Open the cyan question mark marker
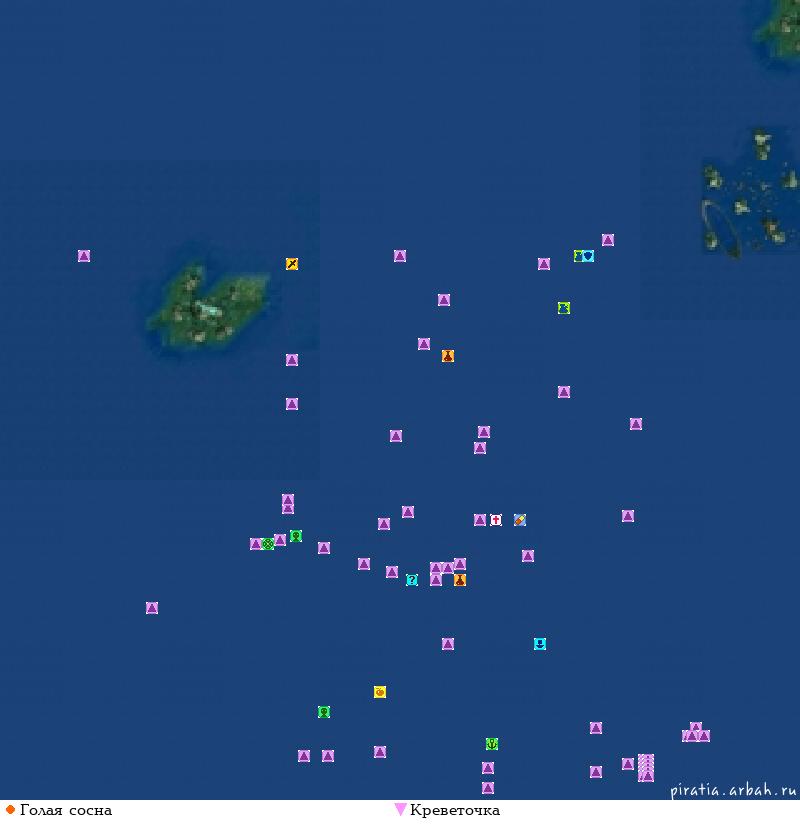 [411, 580]
